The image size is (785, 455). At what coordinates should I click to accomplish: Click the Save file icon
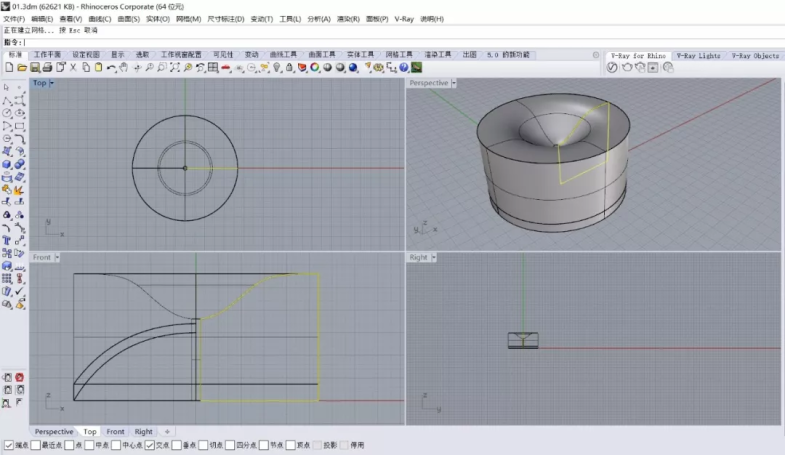click(33, 67)
